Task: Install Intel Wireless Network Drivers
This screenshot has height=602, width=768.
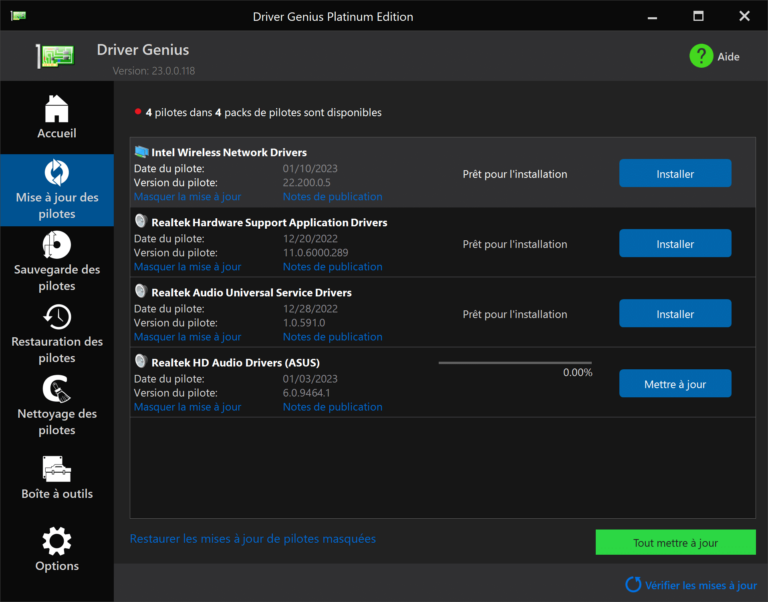Action: click(x=675, y=174)
